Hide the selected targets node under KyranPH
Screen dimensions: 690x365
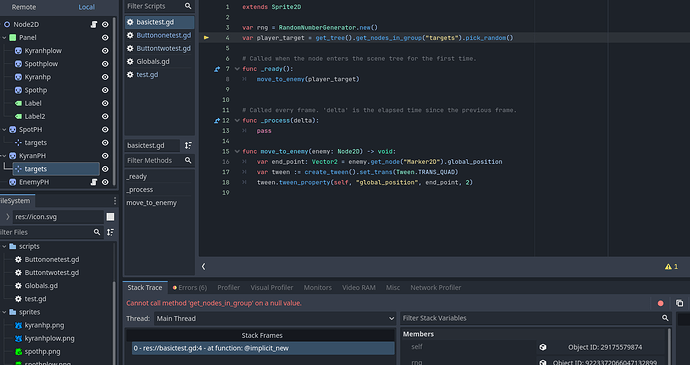pos(105,169)
